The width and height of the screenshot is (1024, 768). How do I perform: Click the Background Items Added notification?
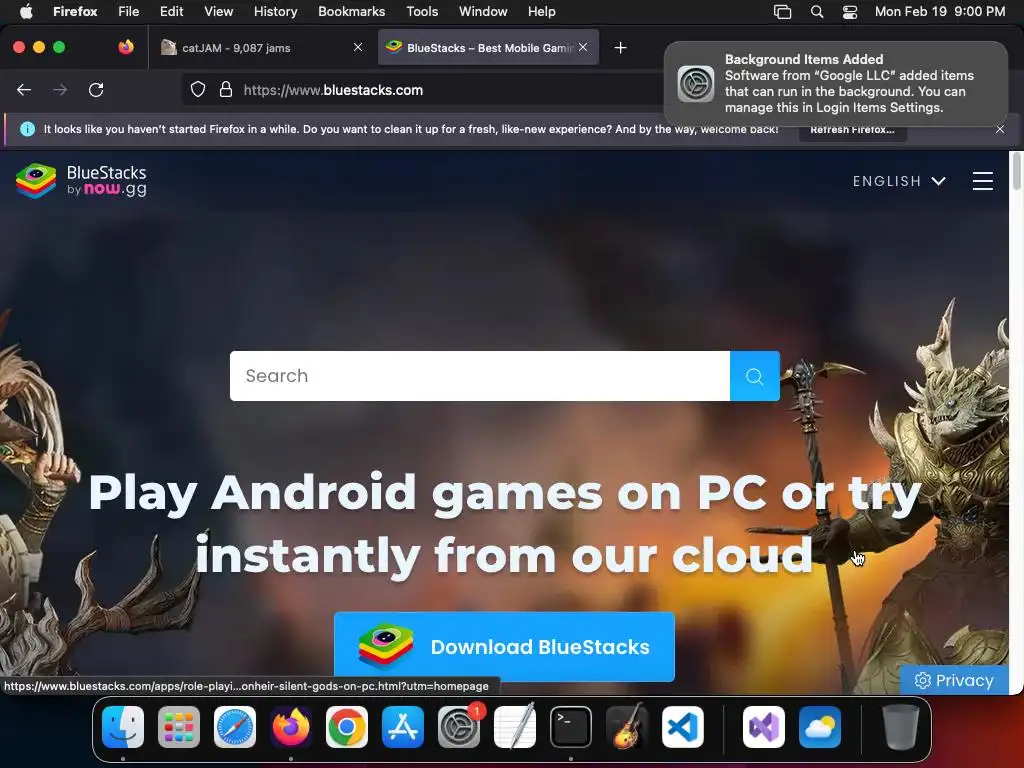point(836,84)
